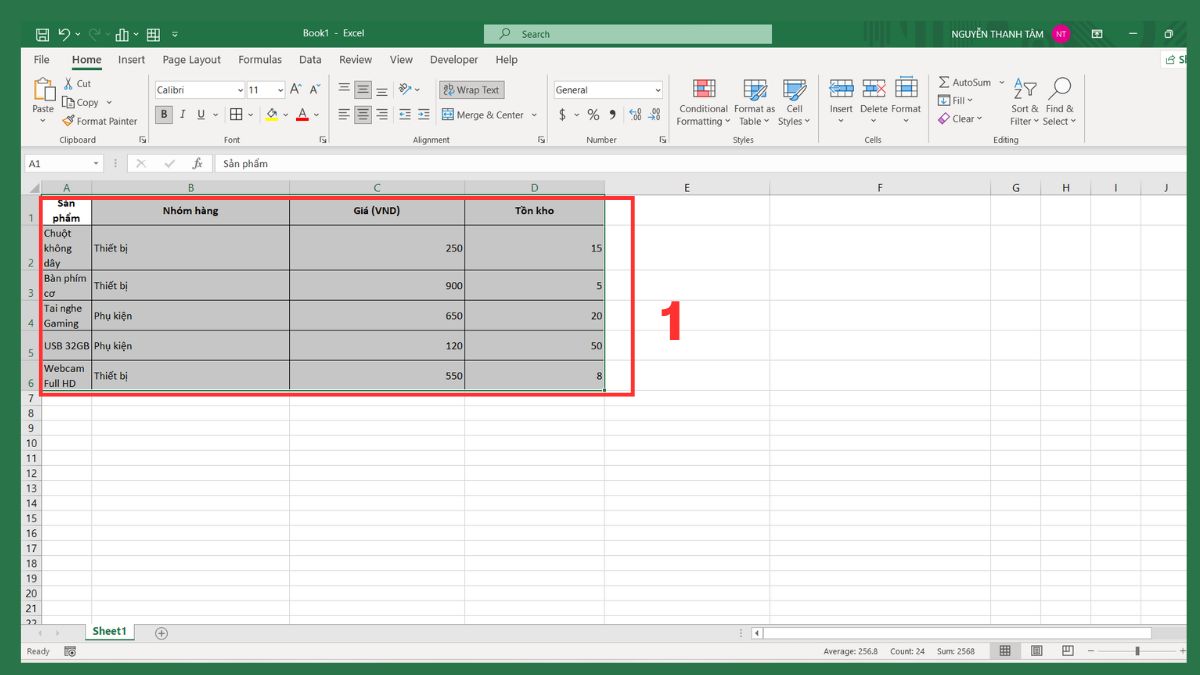Toggle bold formatting
Screen dimensions: 1200x675
click(163, 114)
